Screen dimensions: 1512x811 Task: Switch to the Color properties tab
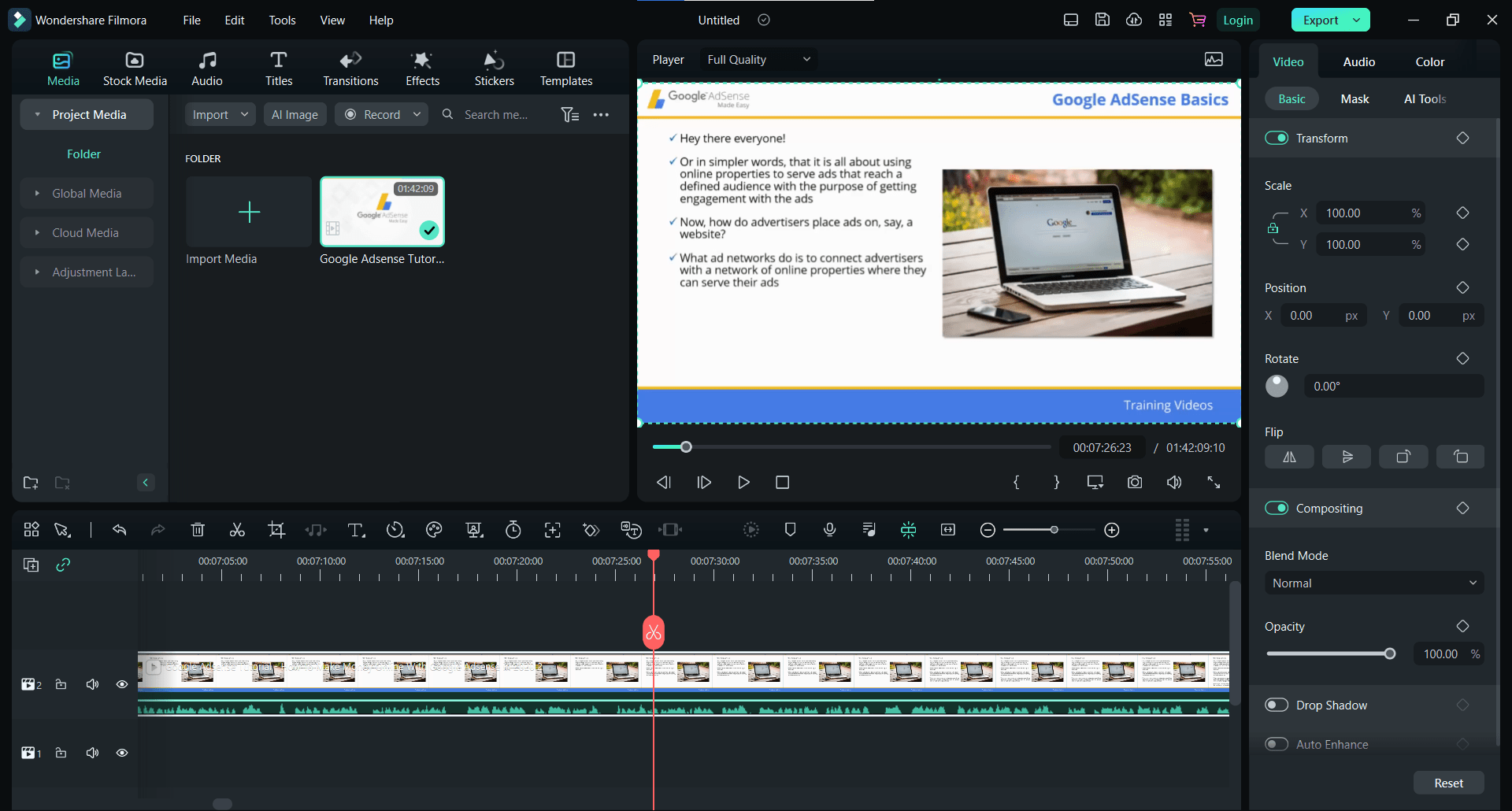pos(1429,62)
